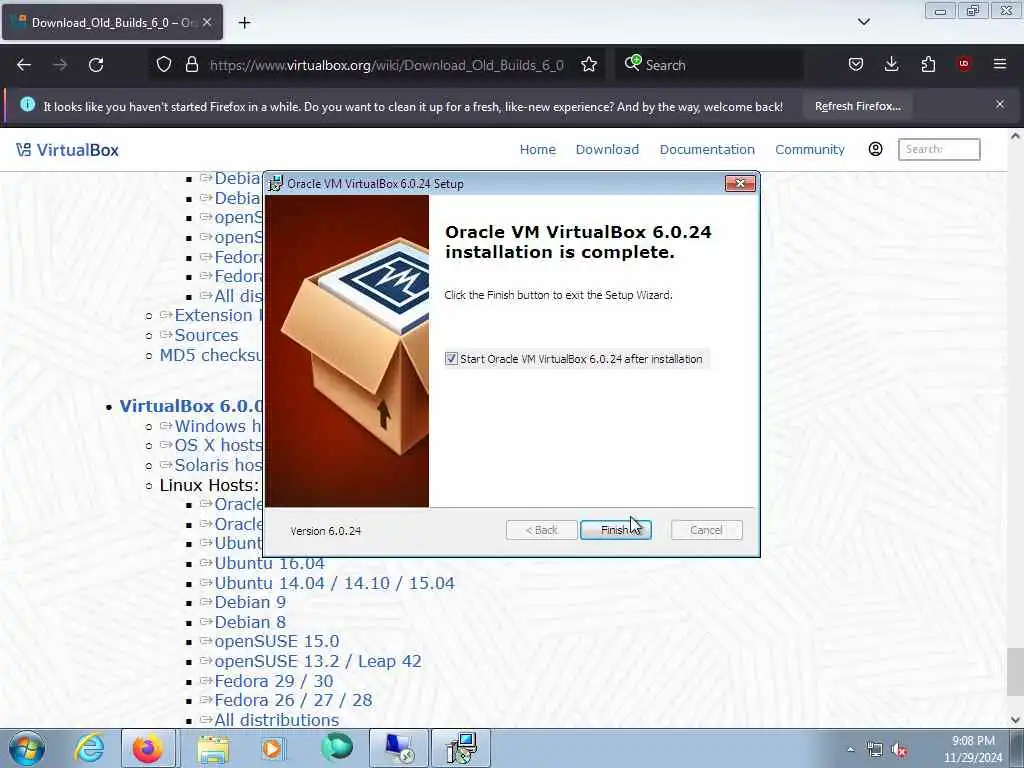Bookmark page with star icon

pyautogui.click(x=588, y=64)
